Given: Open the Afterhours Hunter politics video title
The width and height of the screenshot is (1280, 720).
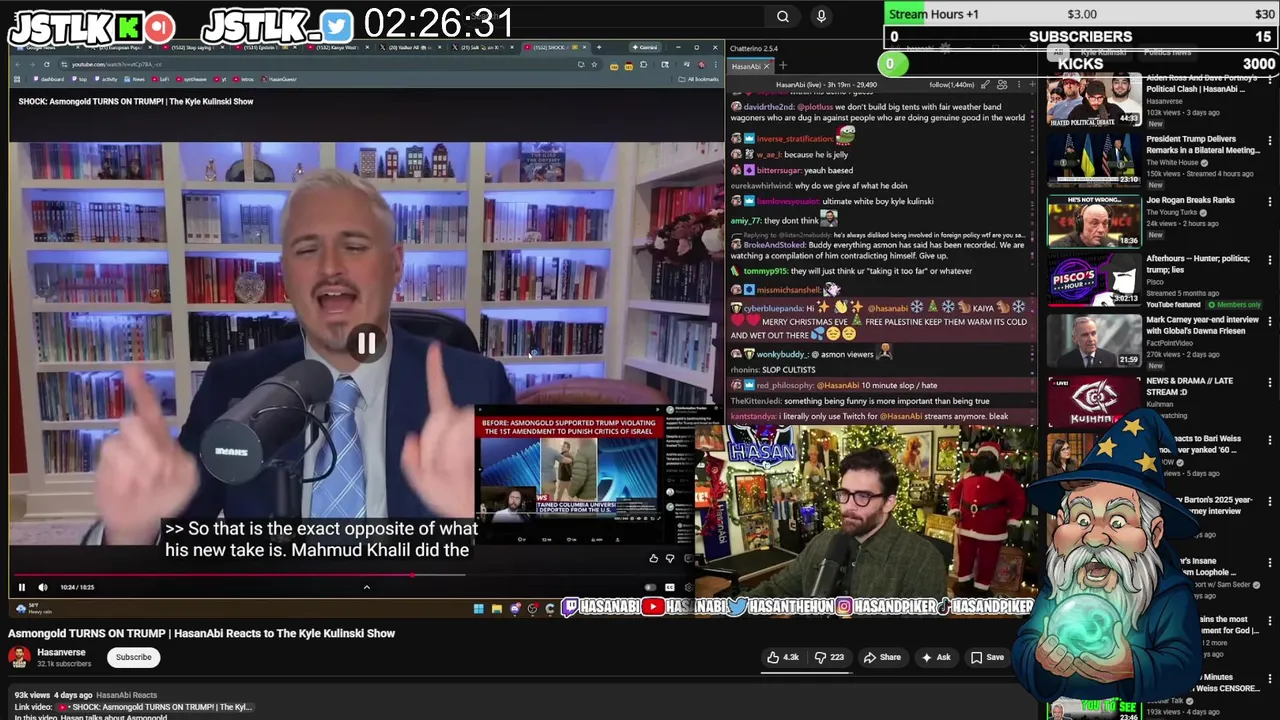Looking at the screenshot, I should pos(1197,264).
